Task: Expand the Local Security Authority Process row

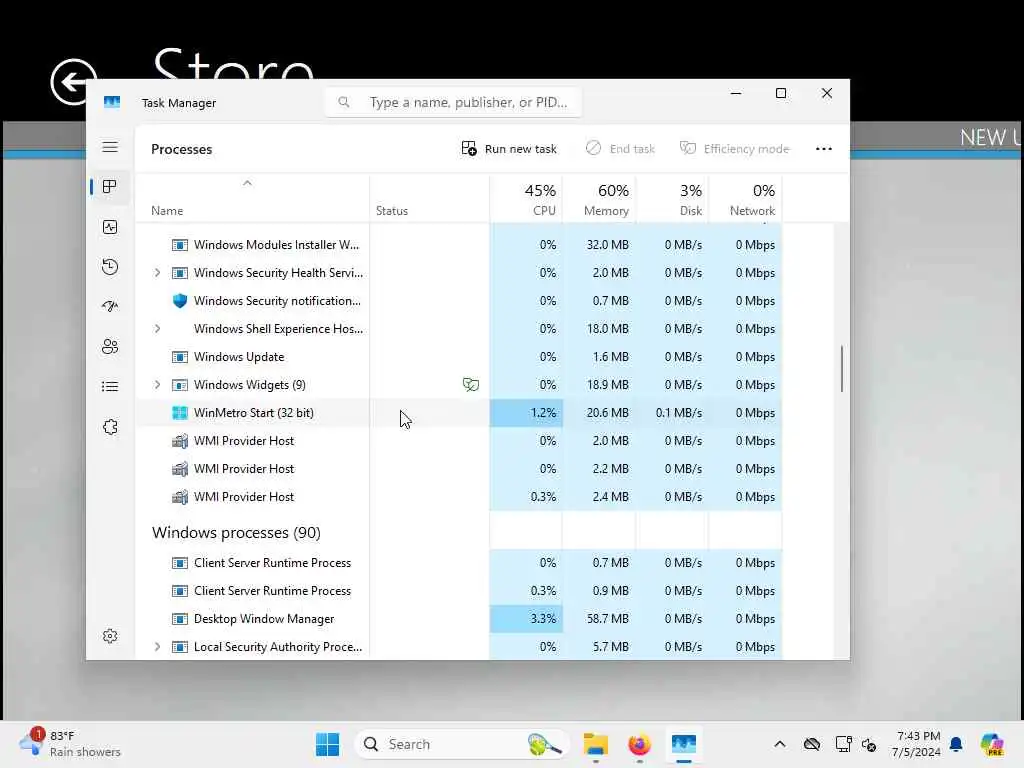Action: coord(157,647)
